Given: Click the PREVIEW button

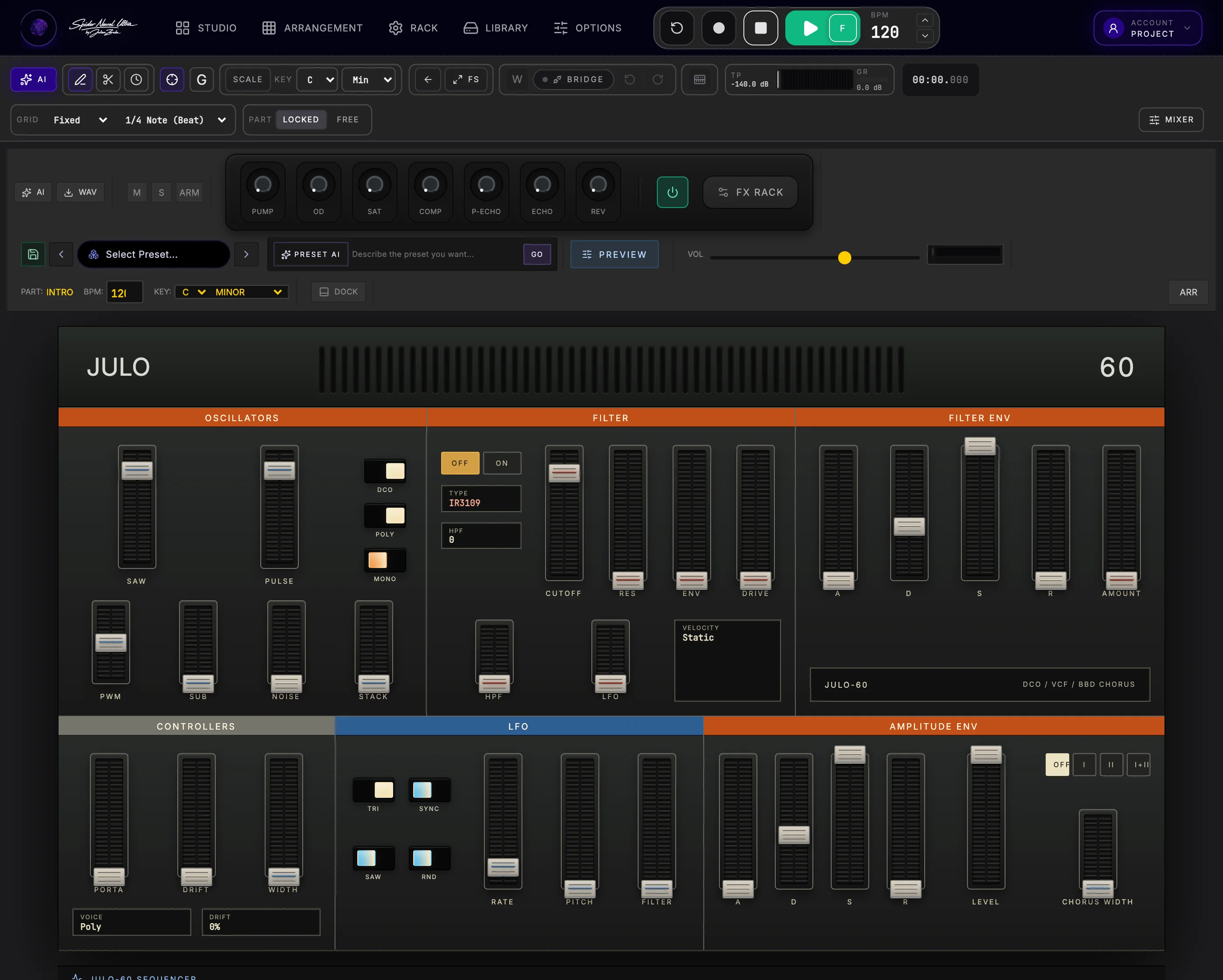Looking at the screenshot, I should tap(614, 254).
